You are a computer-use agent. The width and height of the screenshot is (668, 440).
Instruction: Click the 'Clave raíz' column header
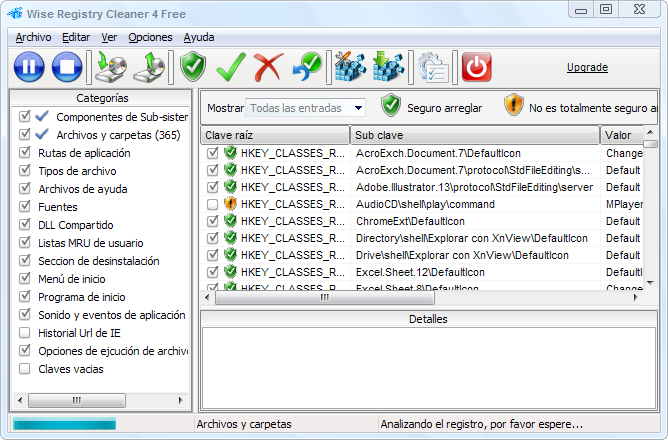[274, 135]
